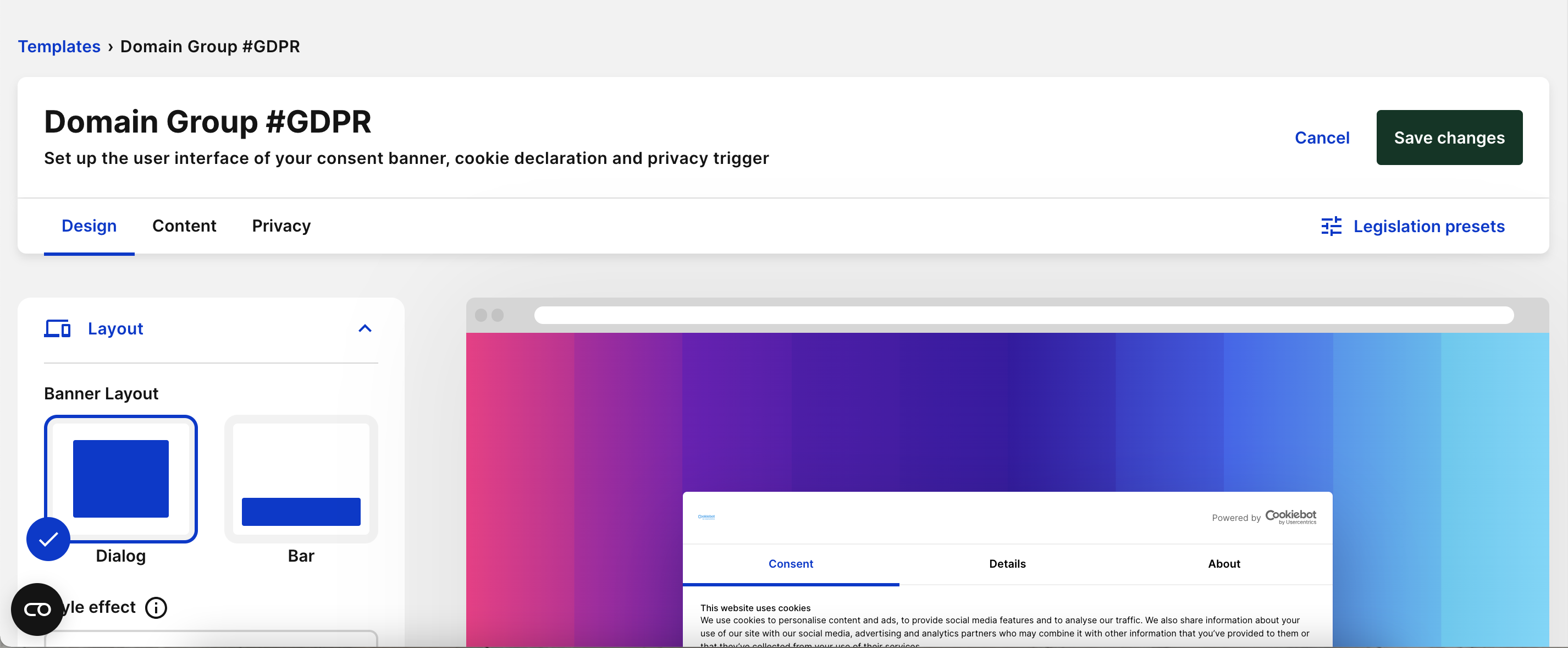Click the preview Details tab
Image resolution: width=1568 pixels, height=648 pixels.
[x=1007, y=564]
